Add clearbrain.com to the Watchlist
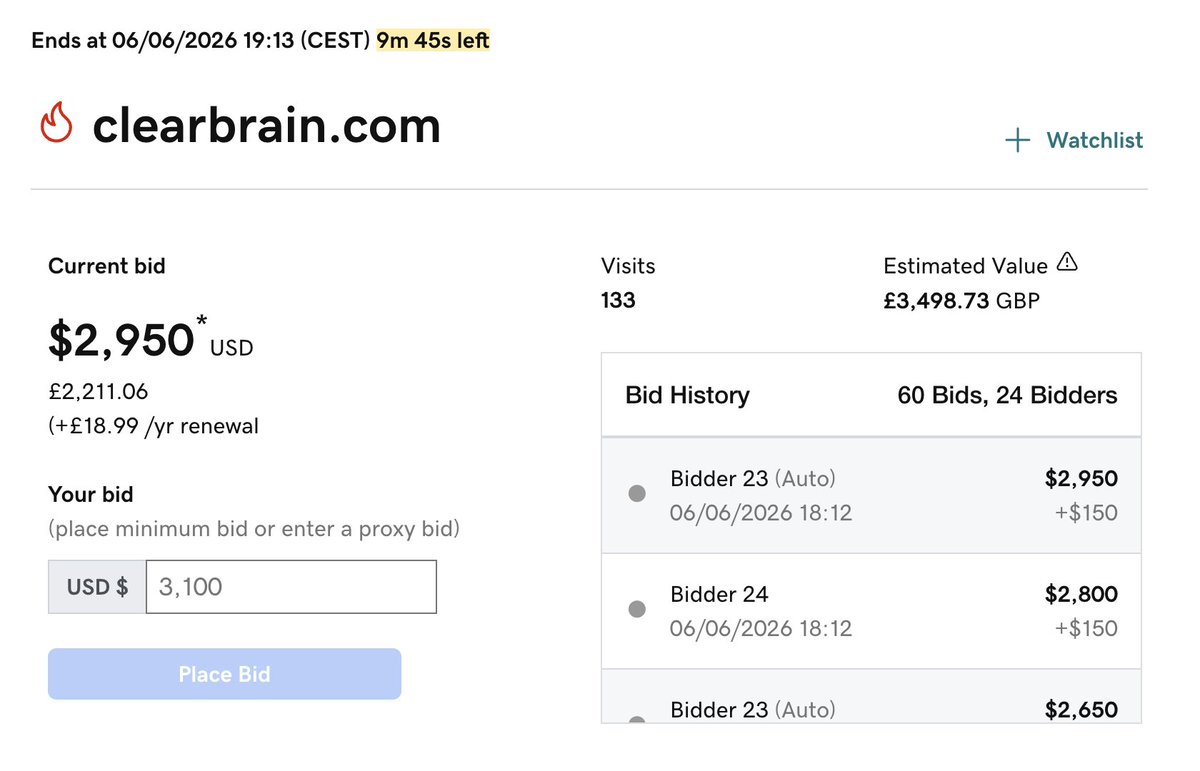 click(x=1074, y=140)
